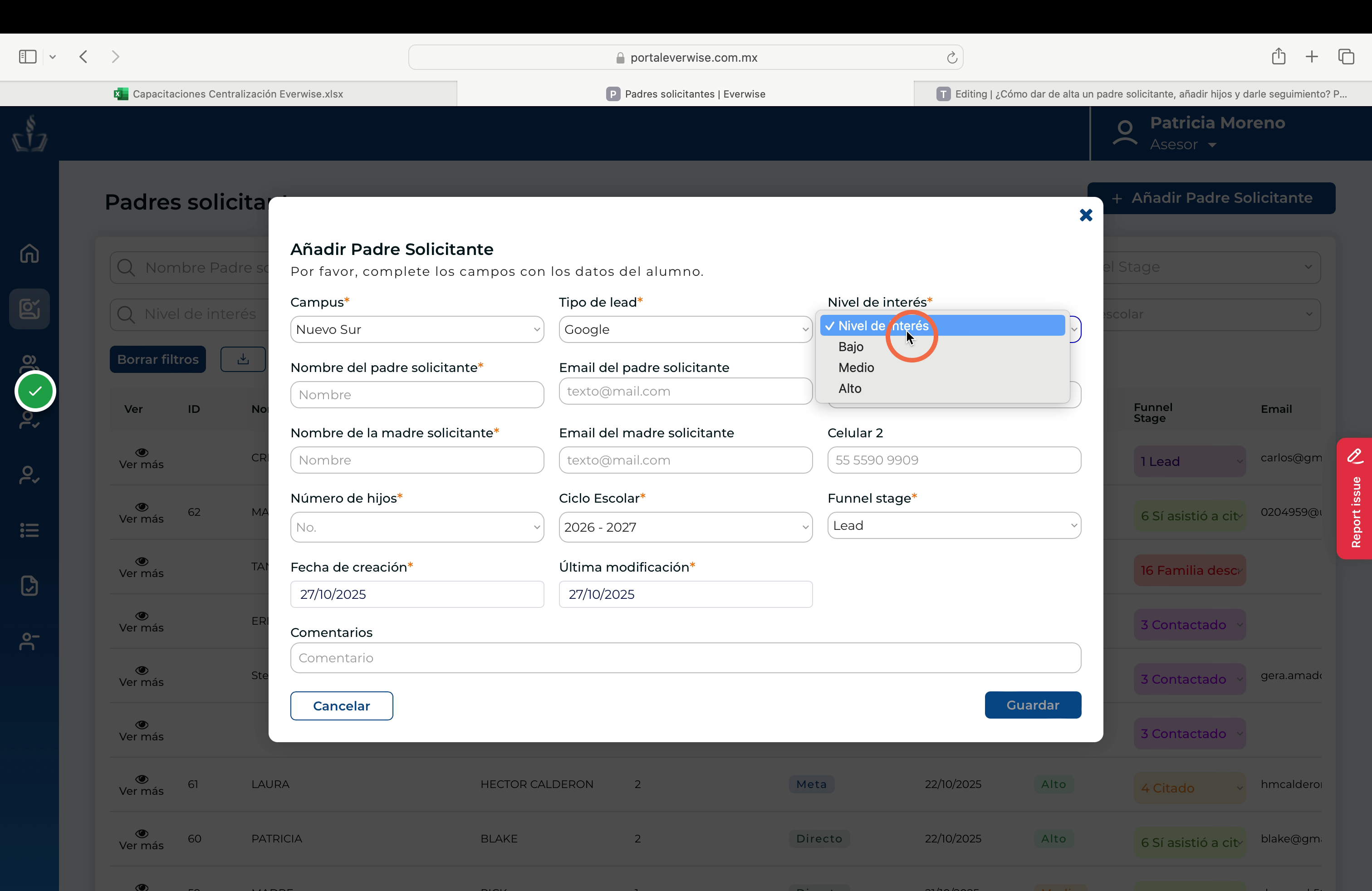Click the Última modificación date field
This screenshot has height=891, width=1372.
[686, 594]
